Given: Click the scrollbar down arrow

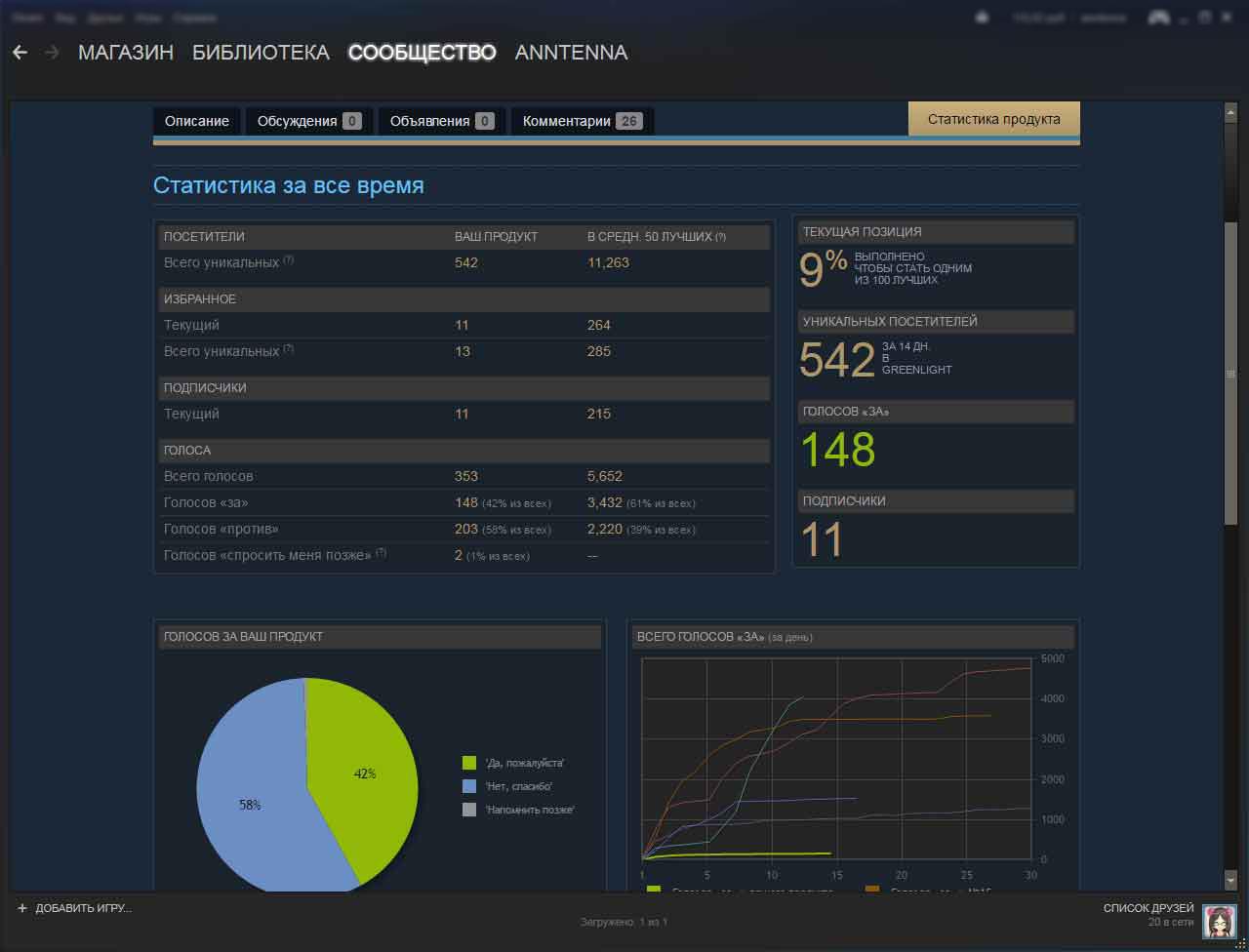Looking at the screenshot, I should coord(1230,880).
